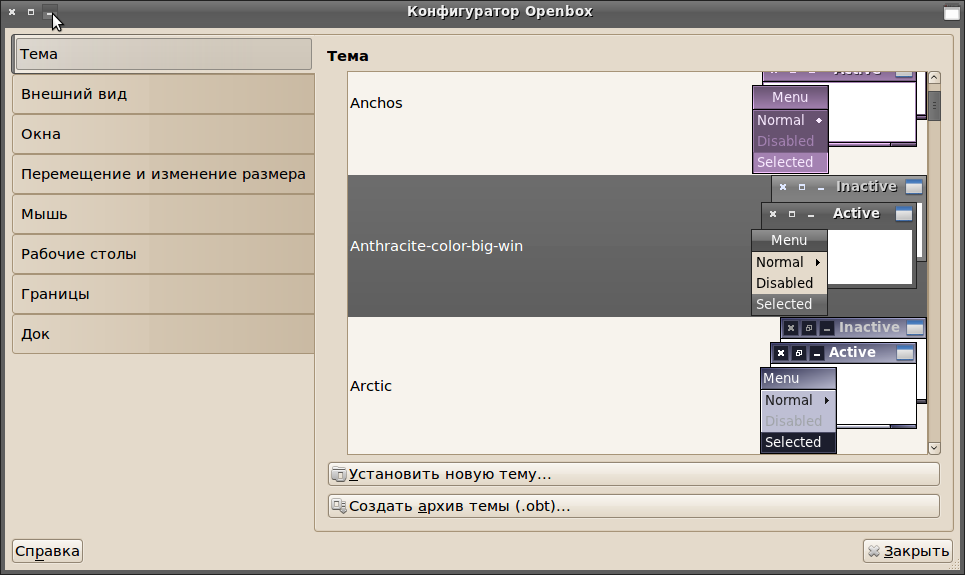Click the theme list scroll-up arrow
Screen dimensions: 965x575
pyautogui.click(x=934, y=78)
